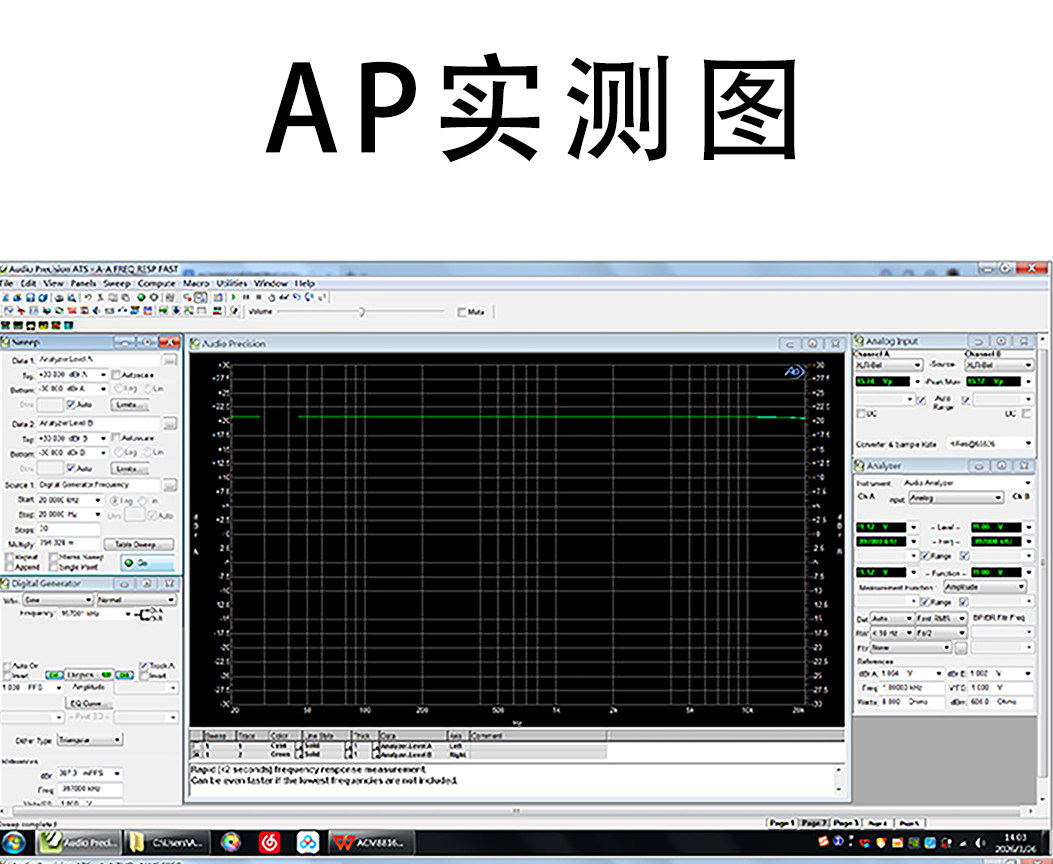This screenshot has width=1053, height=864.
Task: Click the browse button beside Data 1 field
Action: click(170, 361)
